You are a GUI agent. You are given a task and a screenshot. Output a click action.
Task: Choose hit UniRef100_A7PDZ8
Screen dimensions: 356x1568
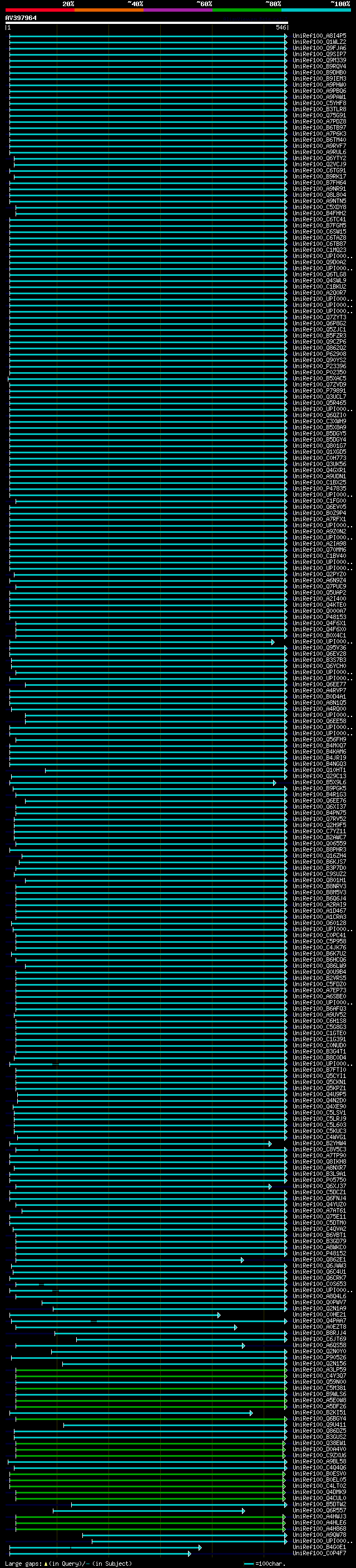coord(319,122)
